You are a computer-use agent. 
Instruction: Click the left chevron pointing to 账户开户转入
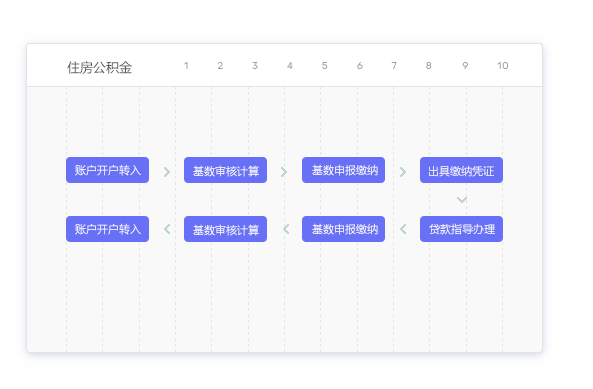coord(167,229)
